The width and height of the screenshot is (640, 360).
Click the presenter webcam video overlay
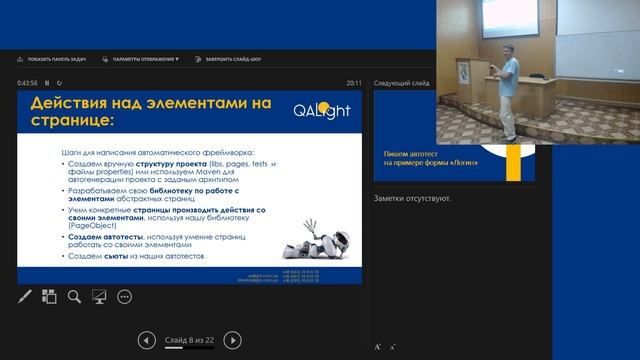click(x=538, y=72)
